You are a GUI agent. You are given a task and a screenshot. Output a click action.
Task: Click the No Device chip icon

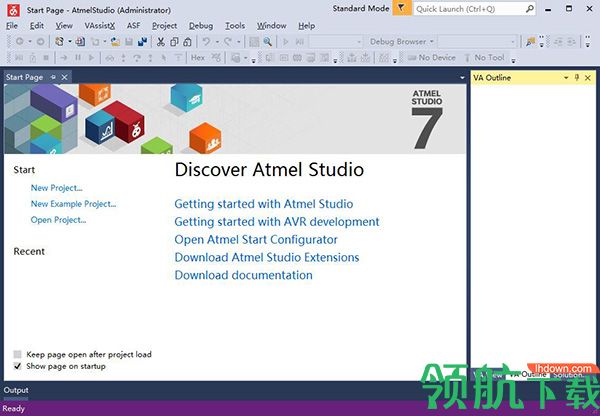click(x=412, y=57)
